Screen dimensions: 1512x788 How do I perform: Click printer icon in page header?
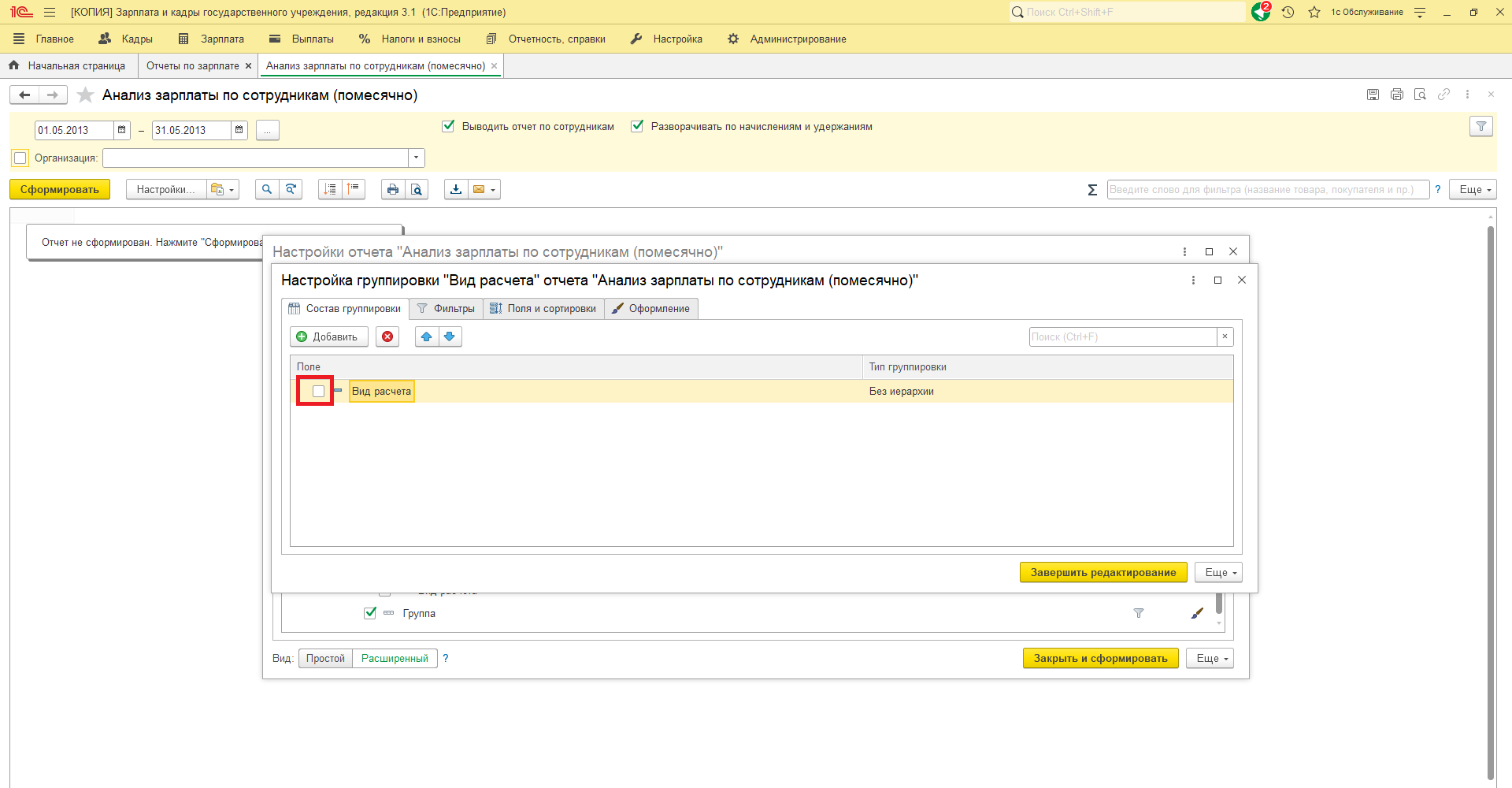point(1396,95)
